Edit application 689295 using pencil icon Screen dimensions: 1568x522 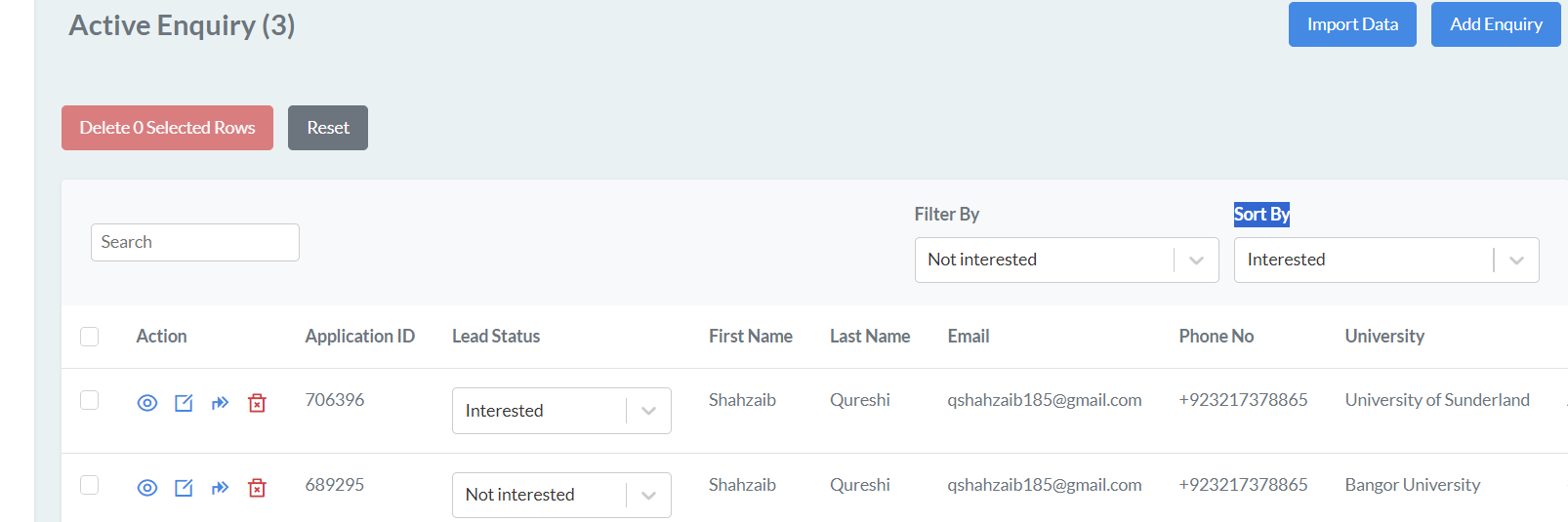point(184,488)
